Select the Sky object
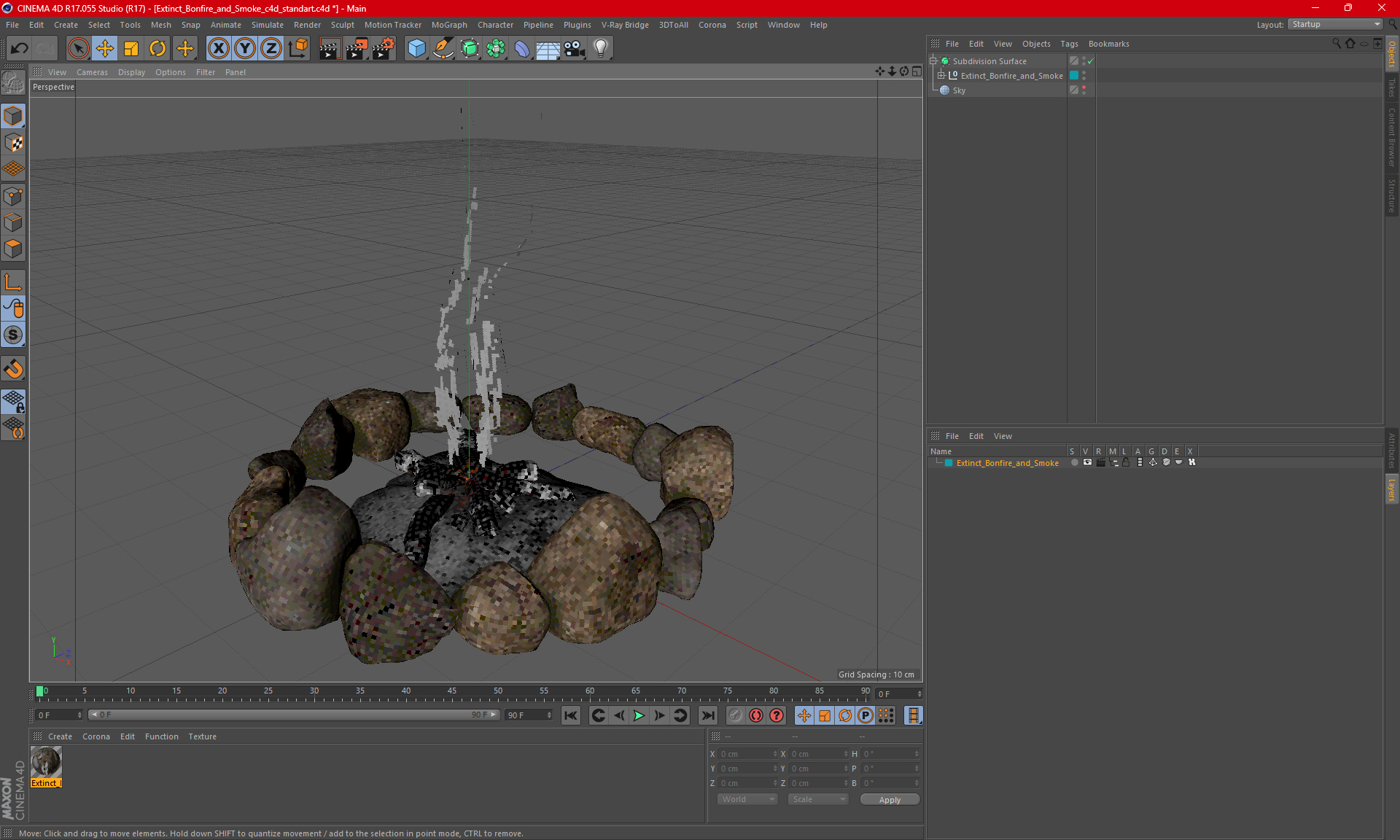Image resolution: width=1400 pixels, height=840 pixels. [959, 90]
